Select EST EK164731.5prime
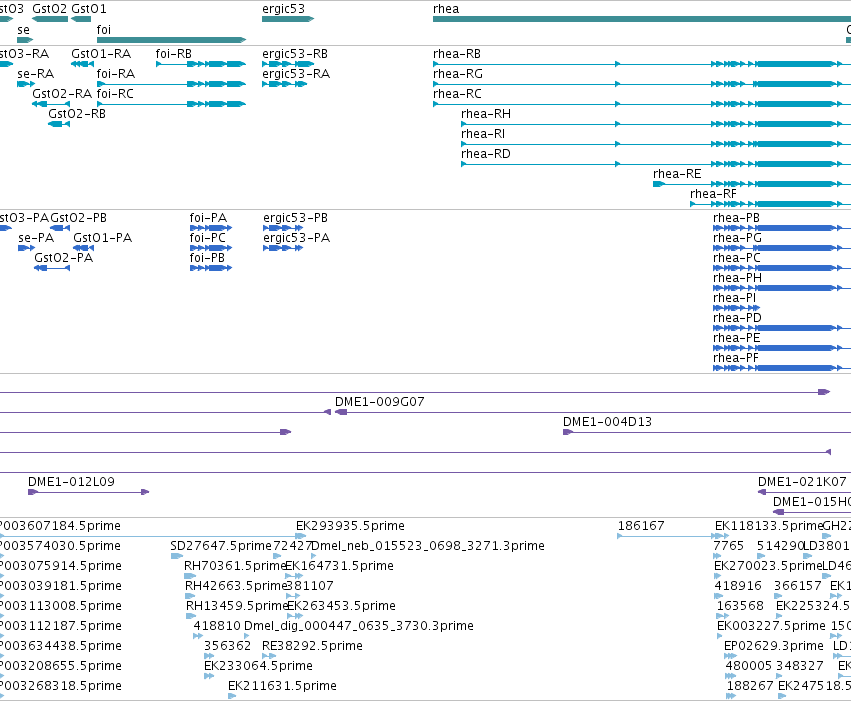Screen dimensions: 851x701 [294, 576]
